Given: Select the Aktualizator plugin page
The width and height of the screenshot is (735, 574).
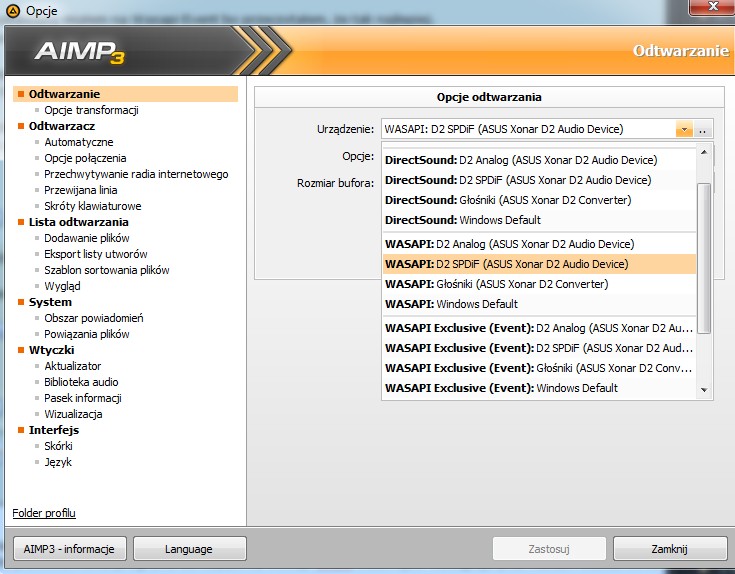Looking at the screenshot, I should coord(73,366).
